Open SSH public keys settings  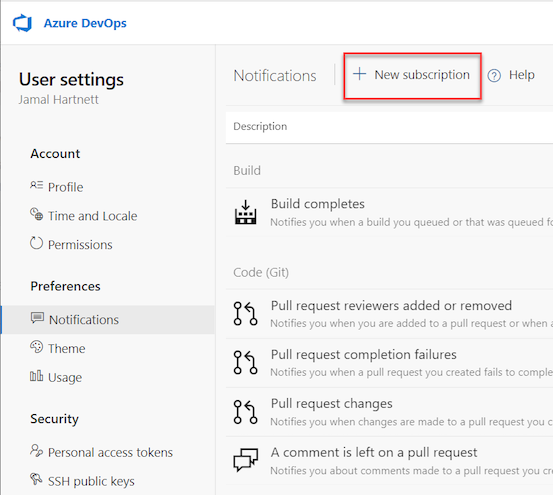(x=91, y=482)
